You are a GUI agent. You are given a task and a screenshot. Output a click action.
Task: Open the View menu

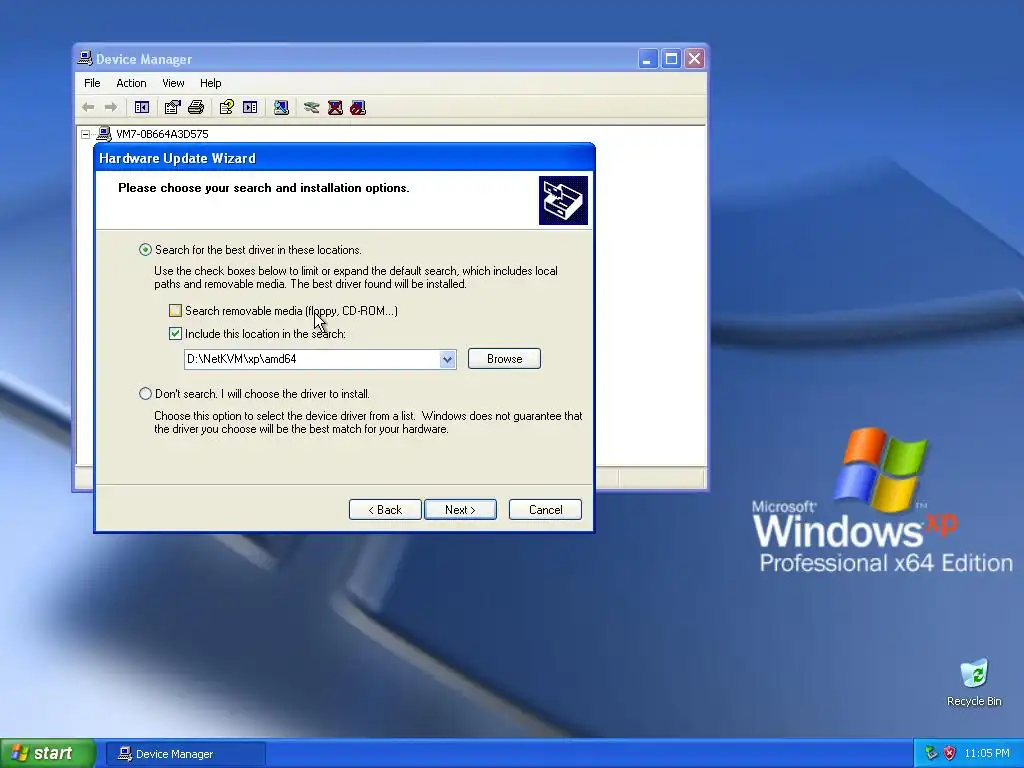click(173, 83)
